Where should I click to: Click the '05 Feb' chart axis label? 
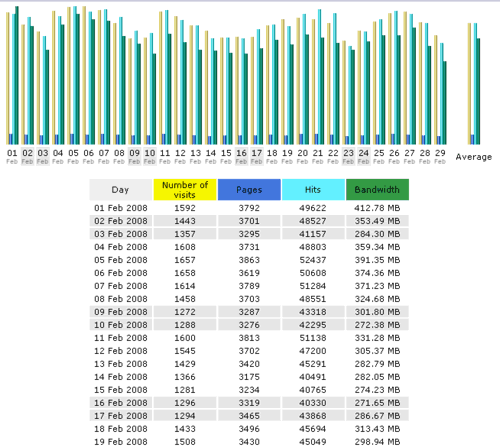(x=73, y=156)
